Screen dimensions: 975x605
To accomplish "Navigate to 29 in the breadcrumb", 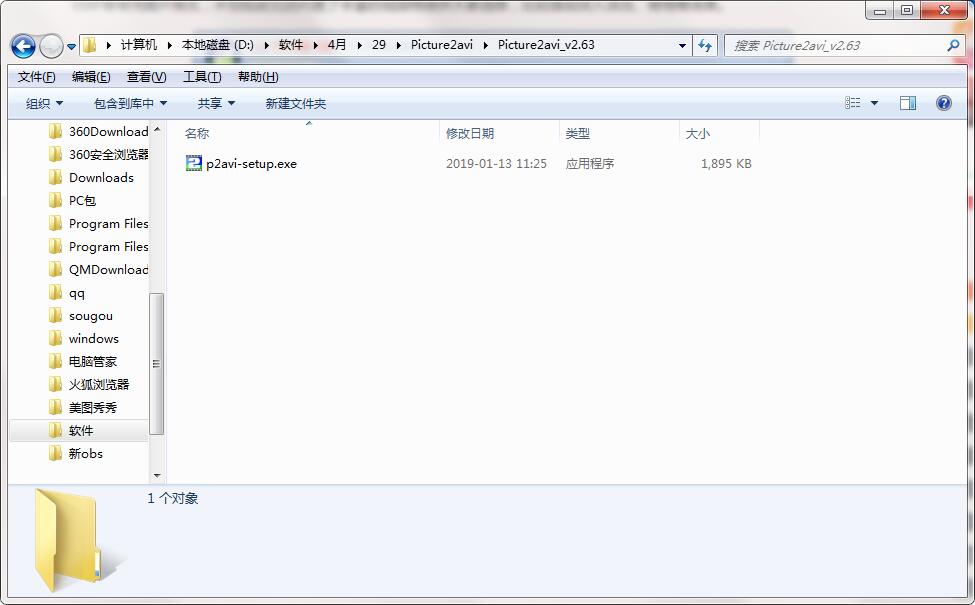I will tap(379, 45).
